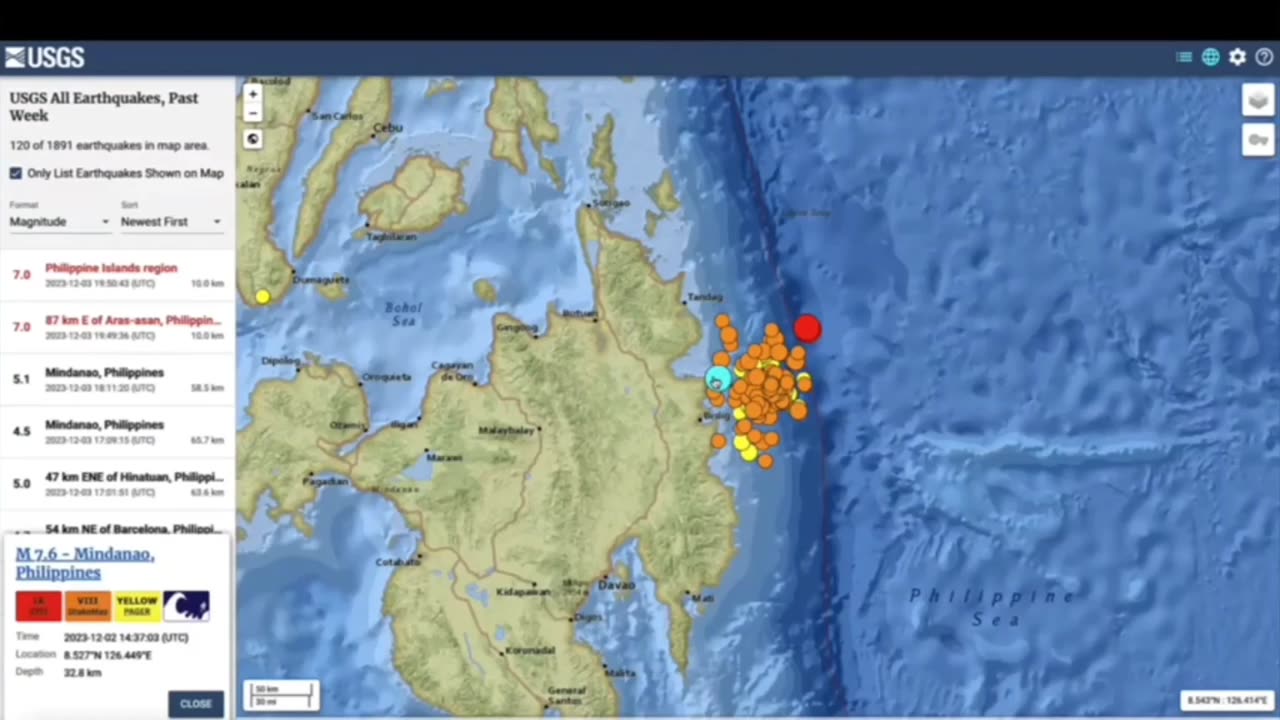Screen dimensions: 1280x720
Task: Click the Location 8.527°N 126.449°E value
Action: pyautogui.click(x=108, y=655)
